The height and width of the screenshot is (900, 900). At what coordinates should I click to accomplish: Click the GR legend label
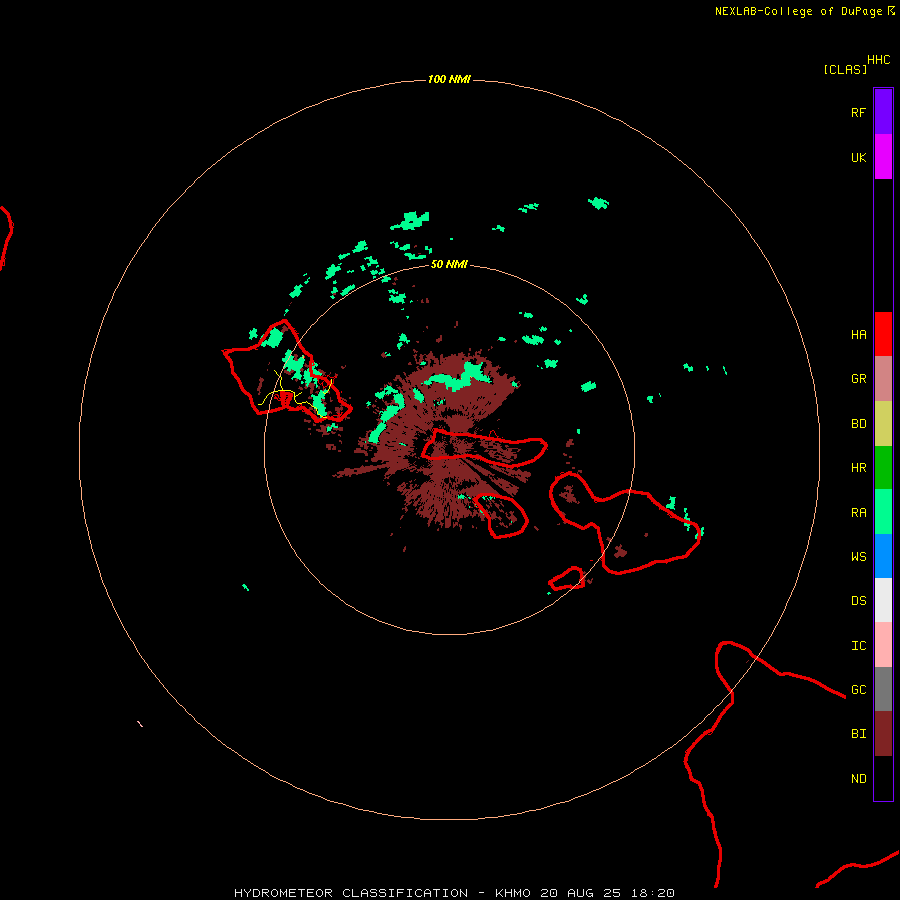point(858,379)
